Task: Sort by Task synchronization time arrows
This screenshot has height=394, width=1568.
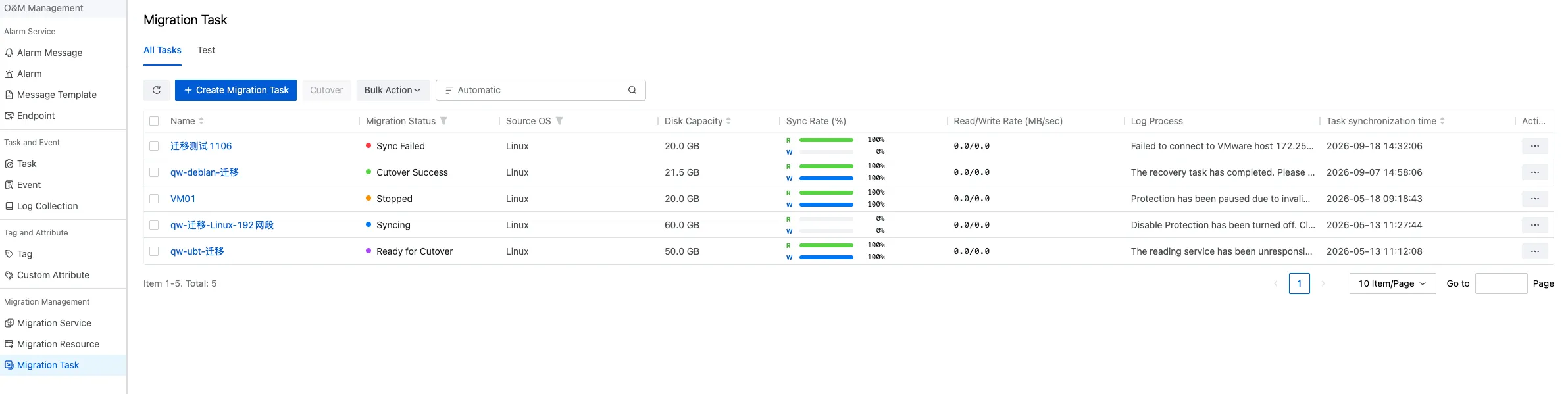Action: tap(1442, 121)
